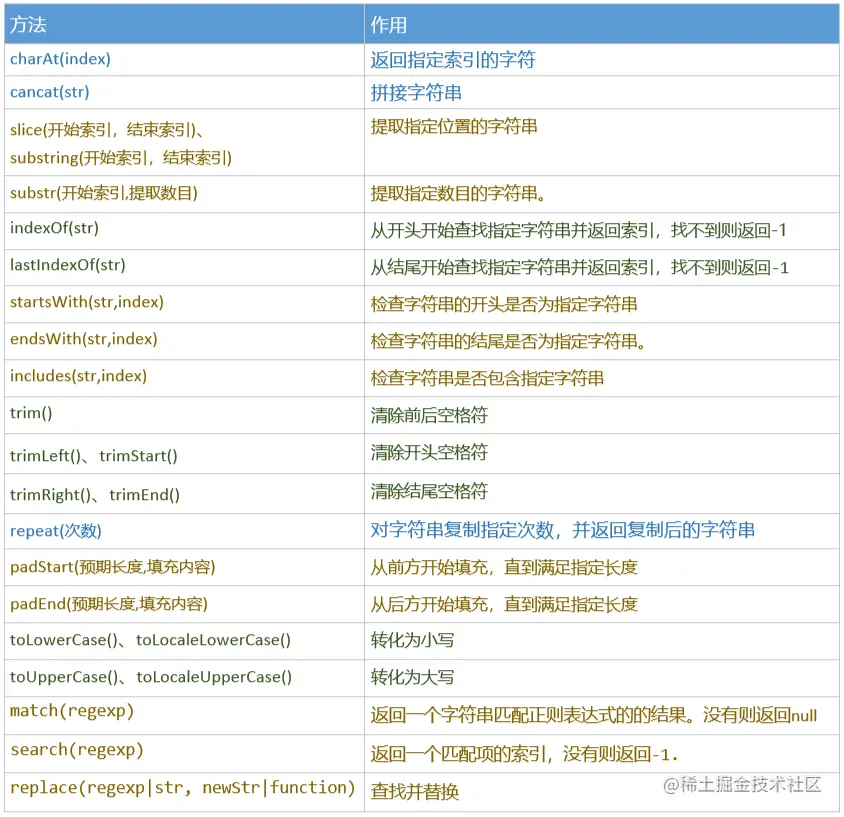Image resolution: width=844 pixels, height=817 pixels.
Task: Click padEnd(预期长度,填充内容) cell
Action: [x=184, y=604]
